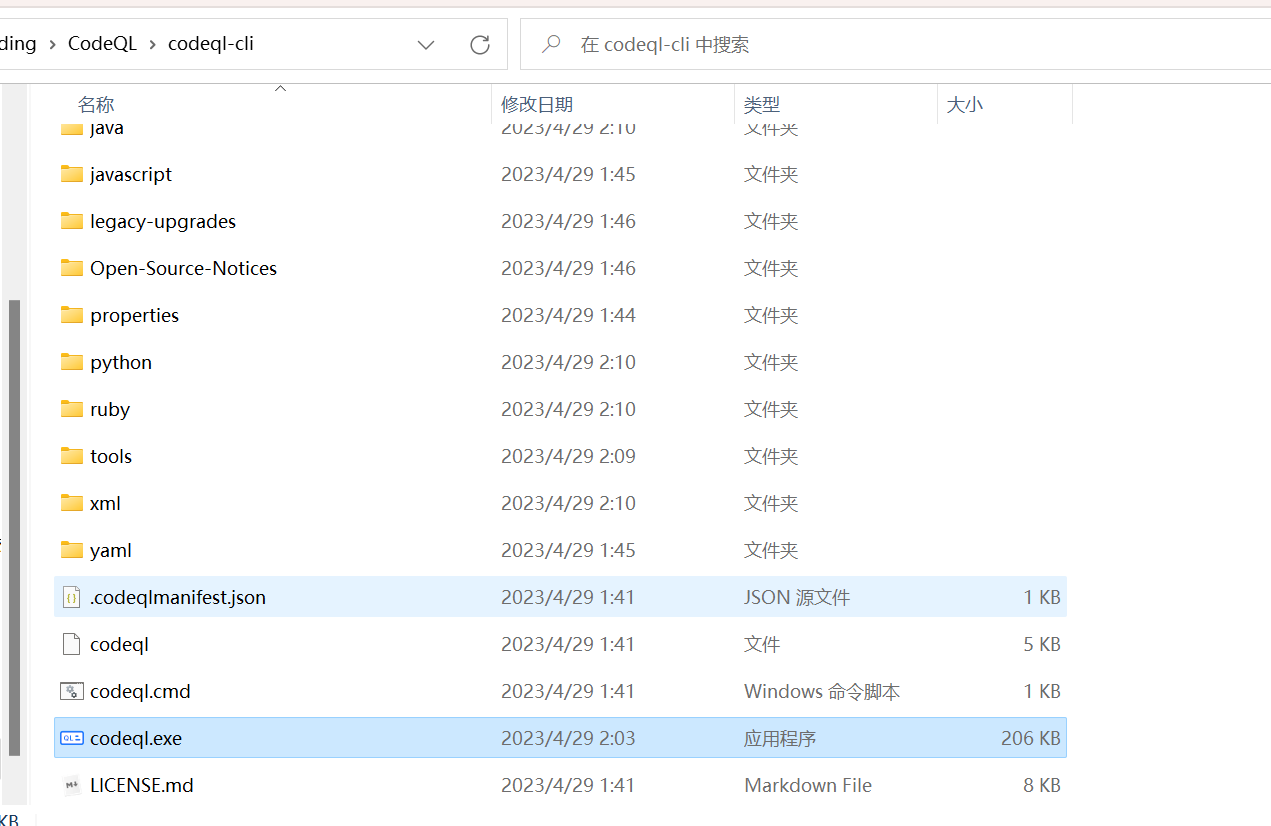The height and width of the screenshot is (826, 1271).
Task: Select the codeql.exe file name
Action: point(136,738)
